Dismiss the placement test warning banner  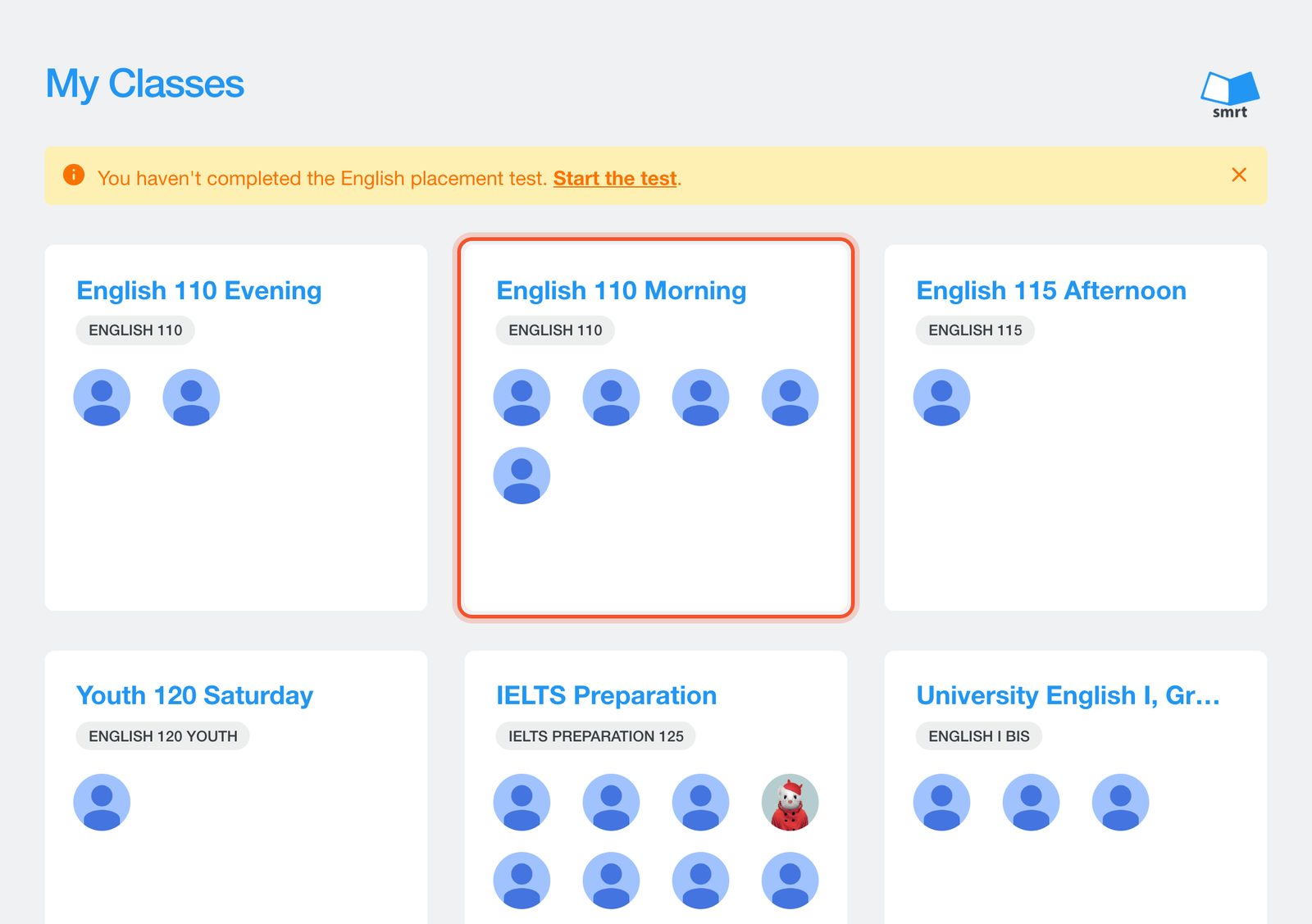click(1239, 175)
